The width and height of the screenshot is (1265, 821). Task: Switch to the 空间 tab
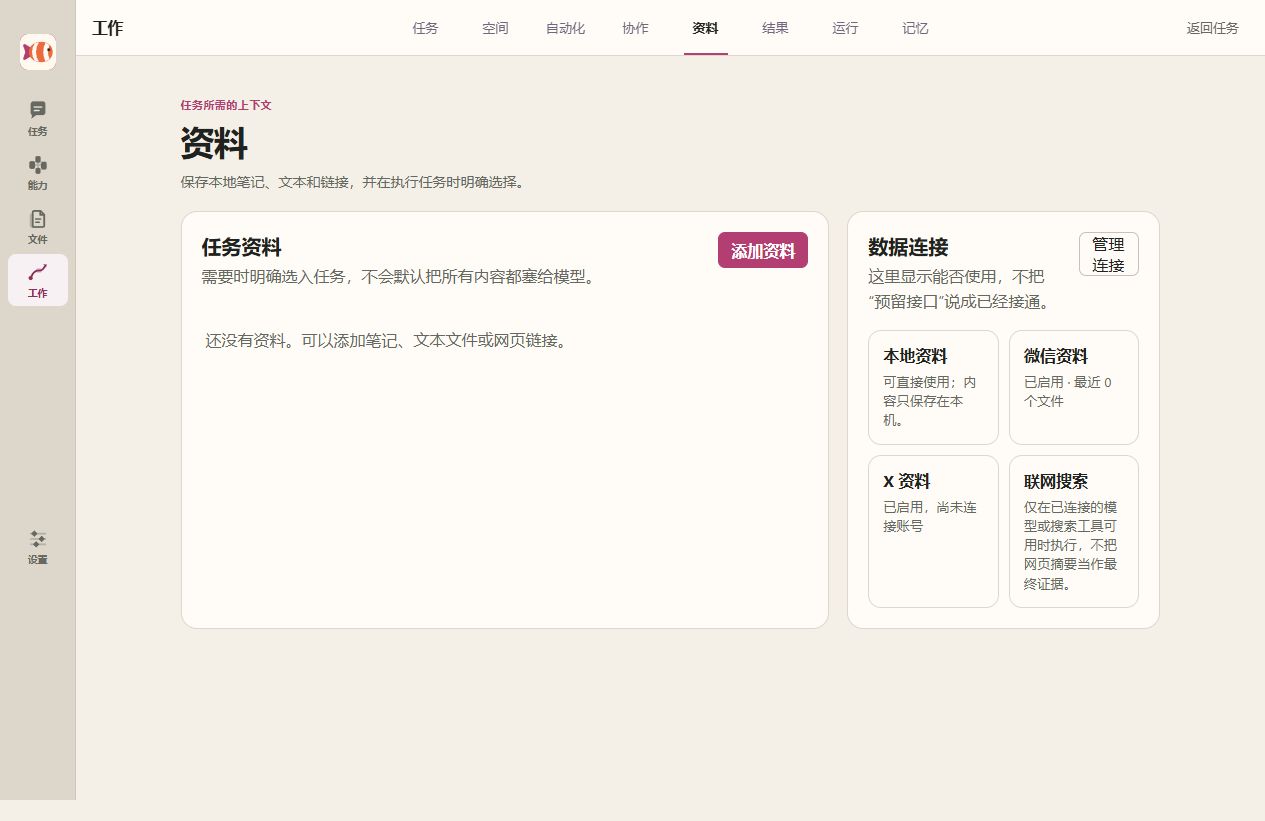pos(495,28)
